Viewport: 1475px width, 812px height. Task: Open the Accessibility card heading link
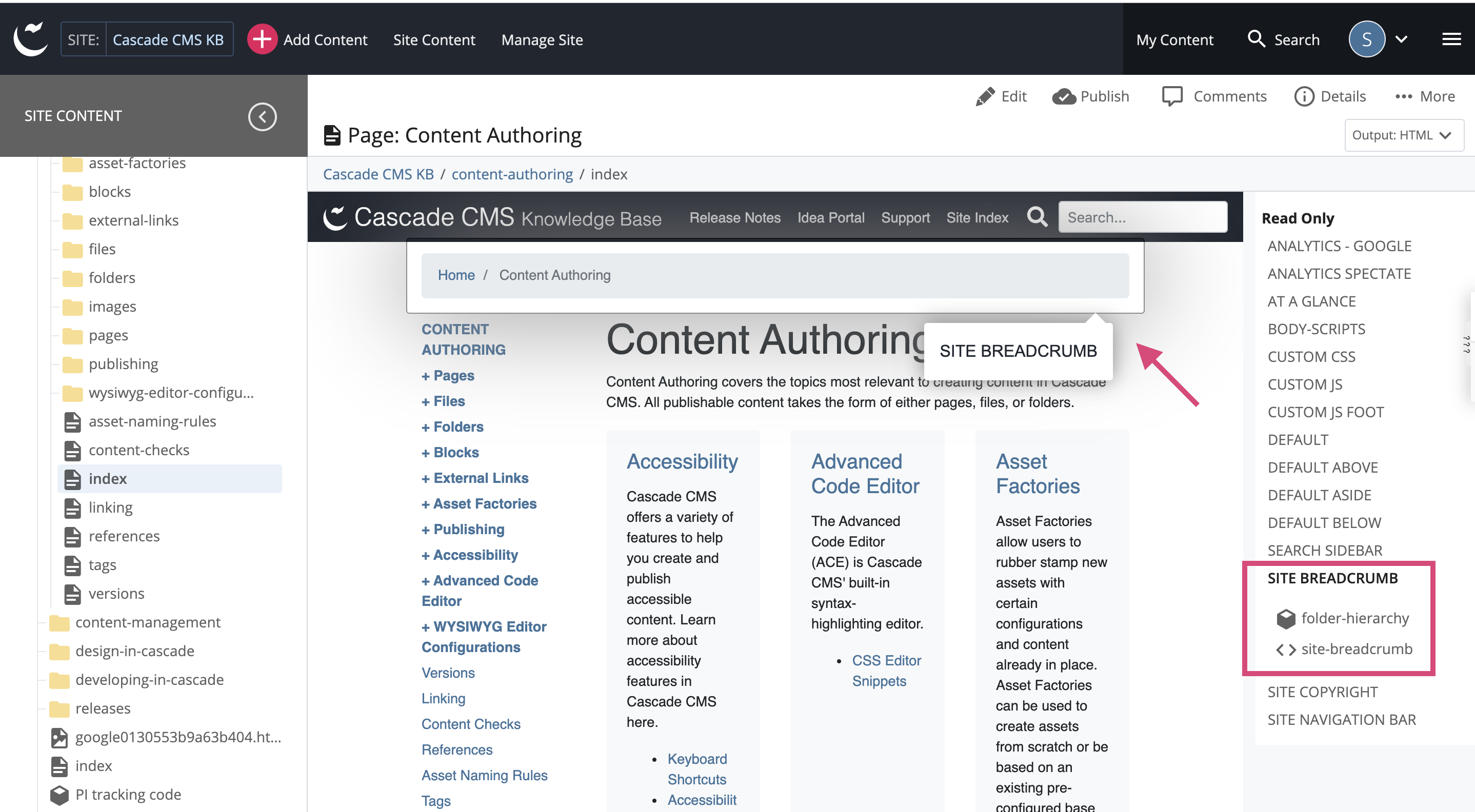682,461
